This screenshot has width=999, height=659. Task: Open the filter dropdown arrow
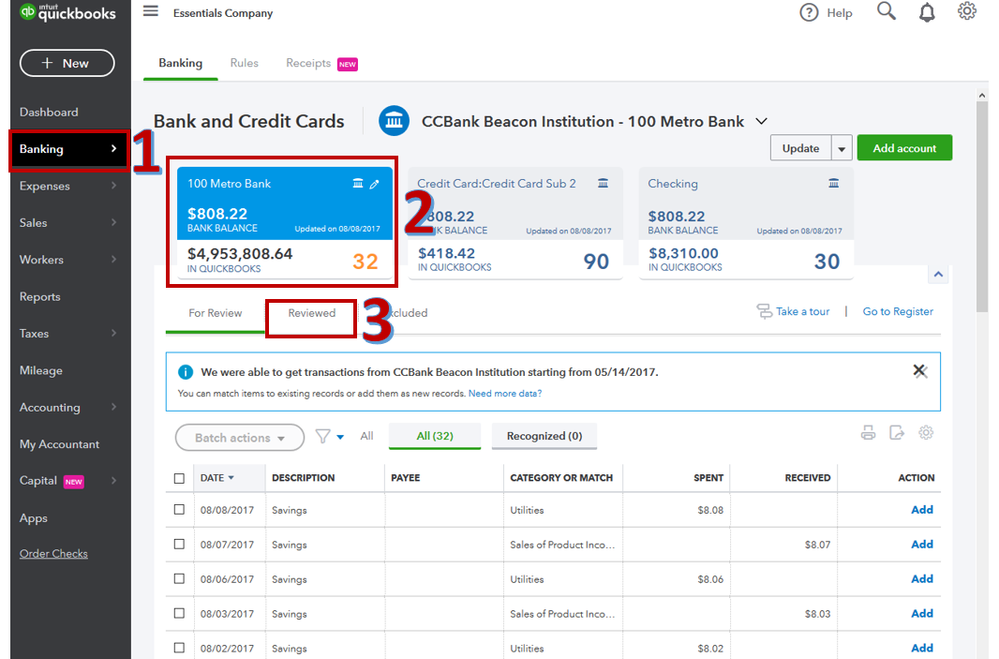point(340,437)
